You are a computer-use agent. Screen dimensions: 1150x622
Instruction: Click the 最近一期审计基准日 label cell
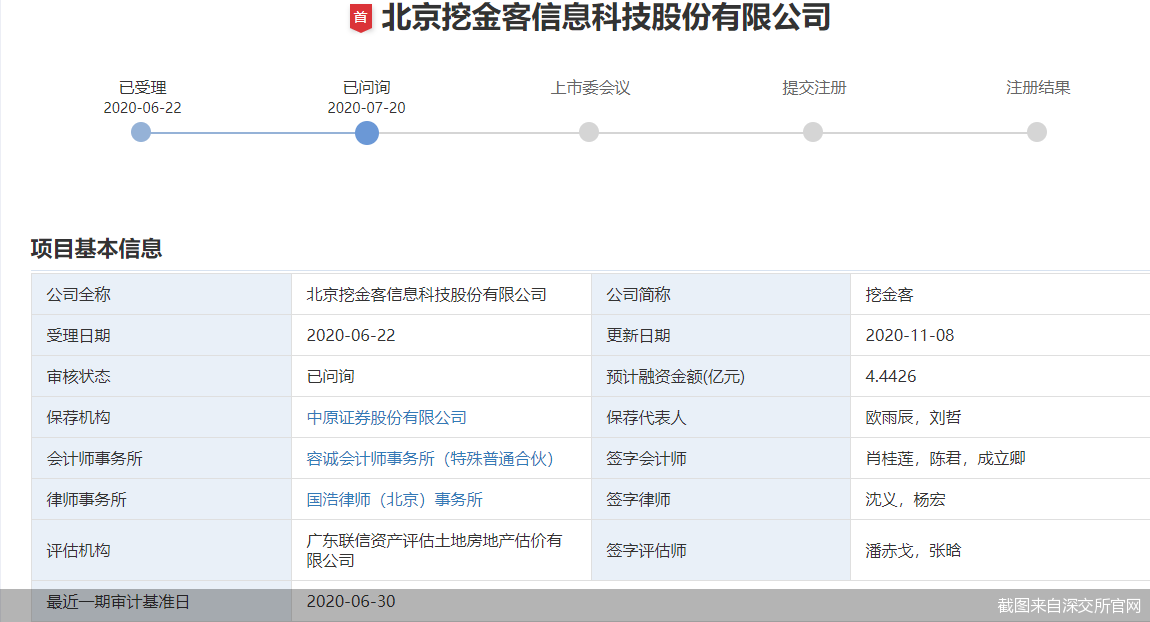tap(161, 601)
